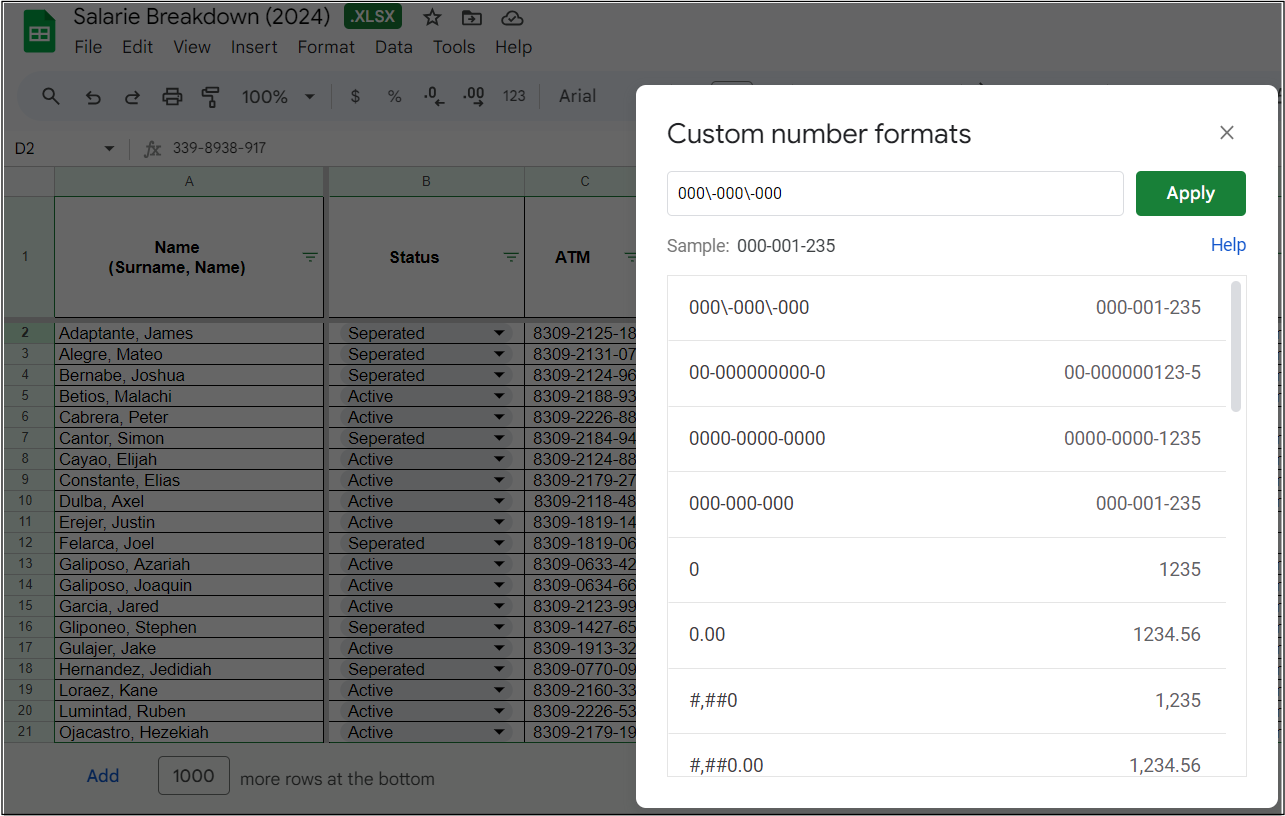Open the Data menu

click(x=393, y=47)
